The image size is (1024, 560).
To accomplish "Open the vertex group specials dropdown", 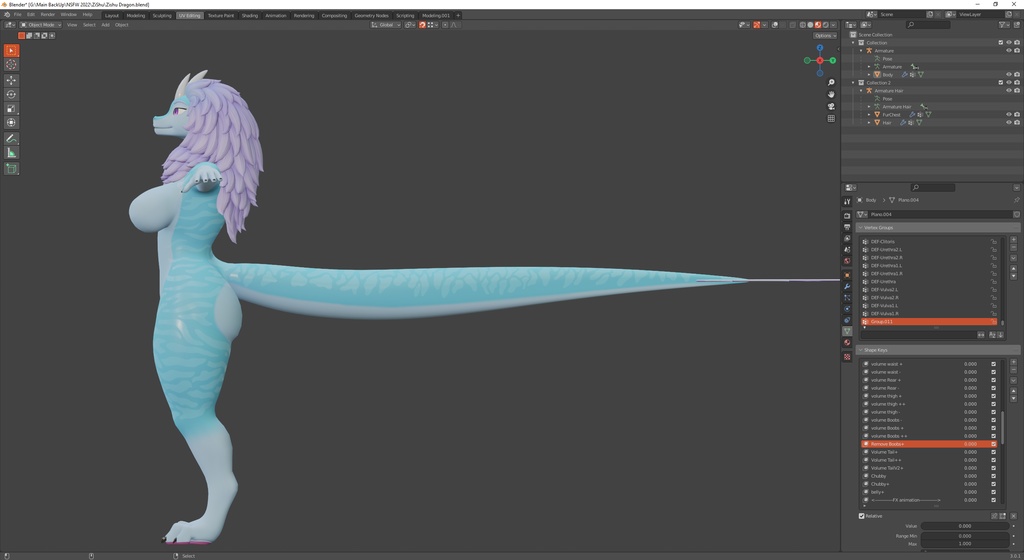I will 1014,258.
